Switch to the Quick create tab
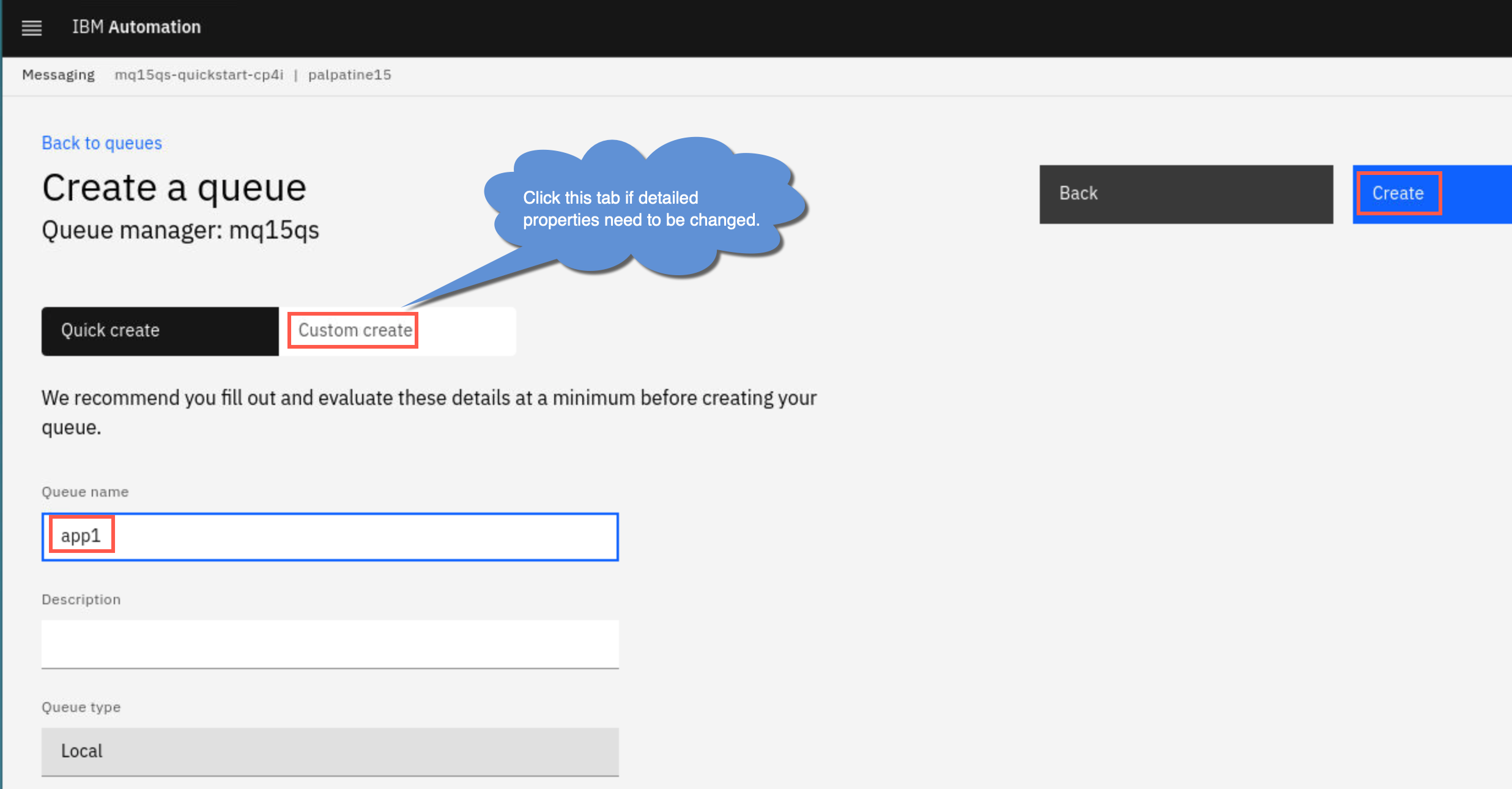Screen dimensions: 1512x789 pos(160,331)
